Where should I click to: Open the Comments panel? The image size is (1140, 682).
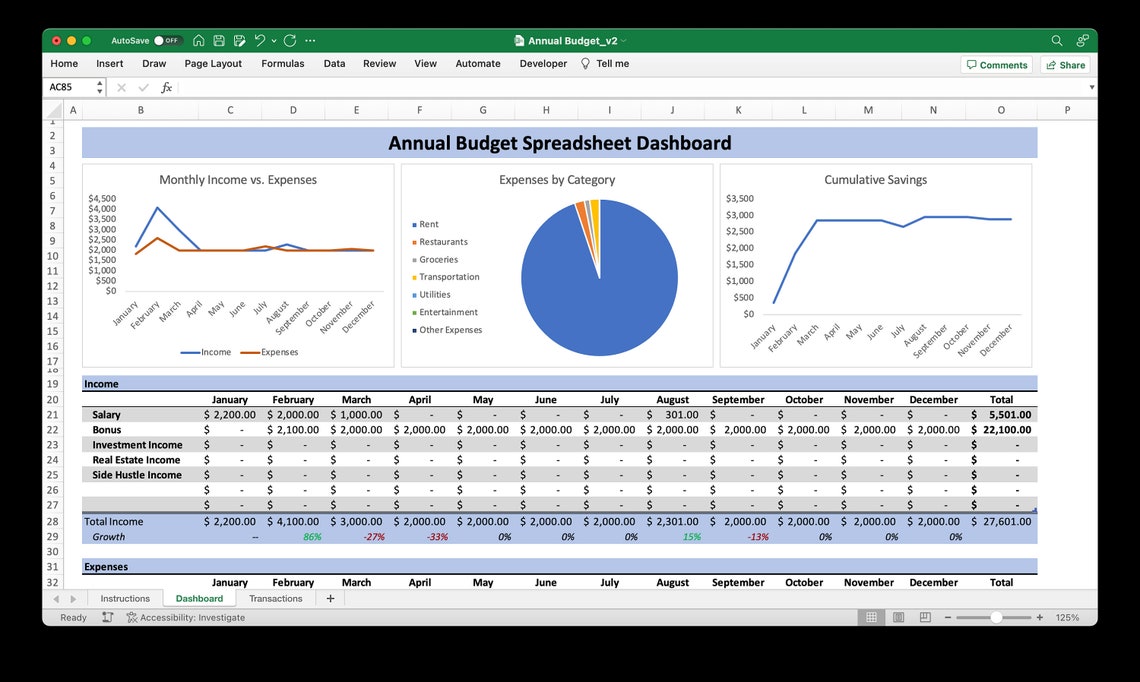pos(997,64)
